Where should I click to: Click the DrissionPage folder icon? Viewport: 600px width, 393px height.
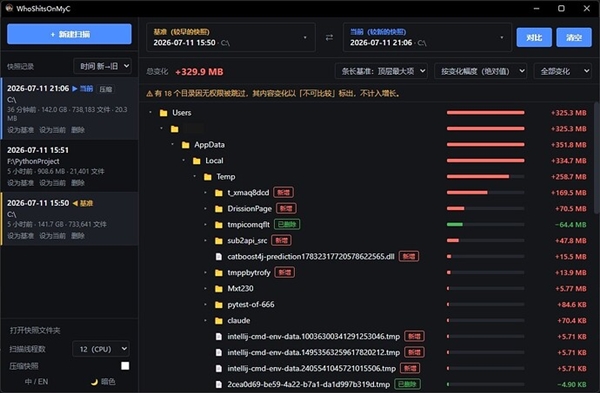coord(219,209)
